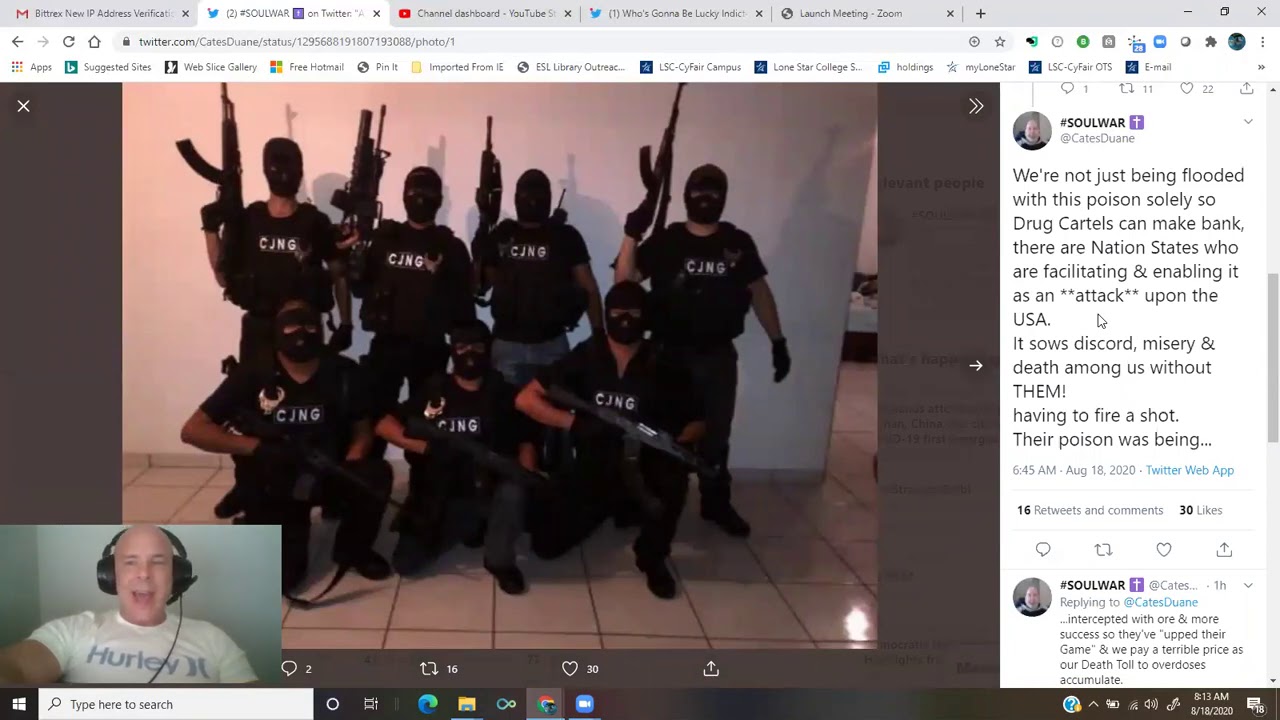The image size is (1280, 720).
Task: Open E-mail bookmark
Action: [1149, 67]
